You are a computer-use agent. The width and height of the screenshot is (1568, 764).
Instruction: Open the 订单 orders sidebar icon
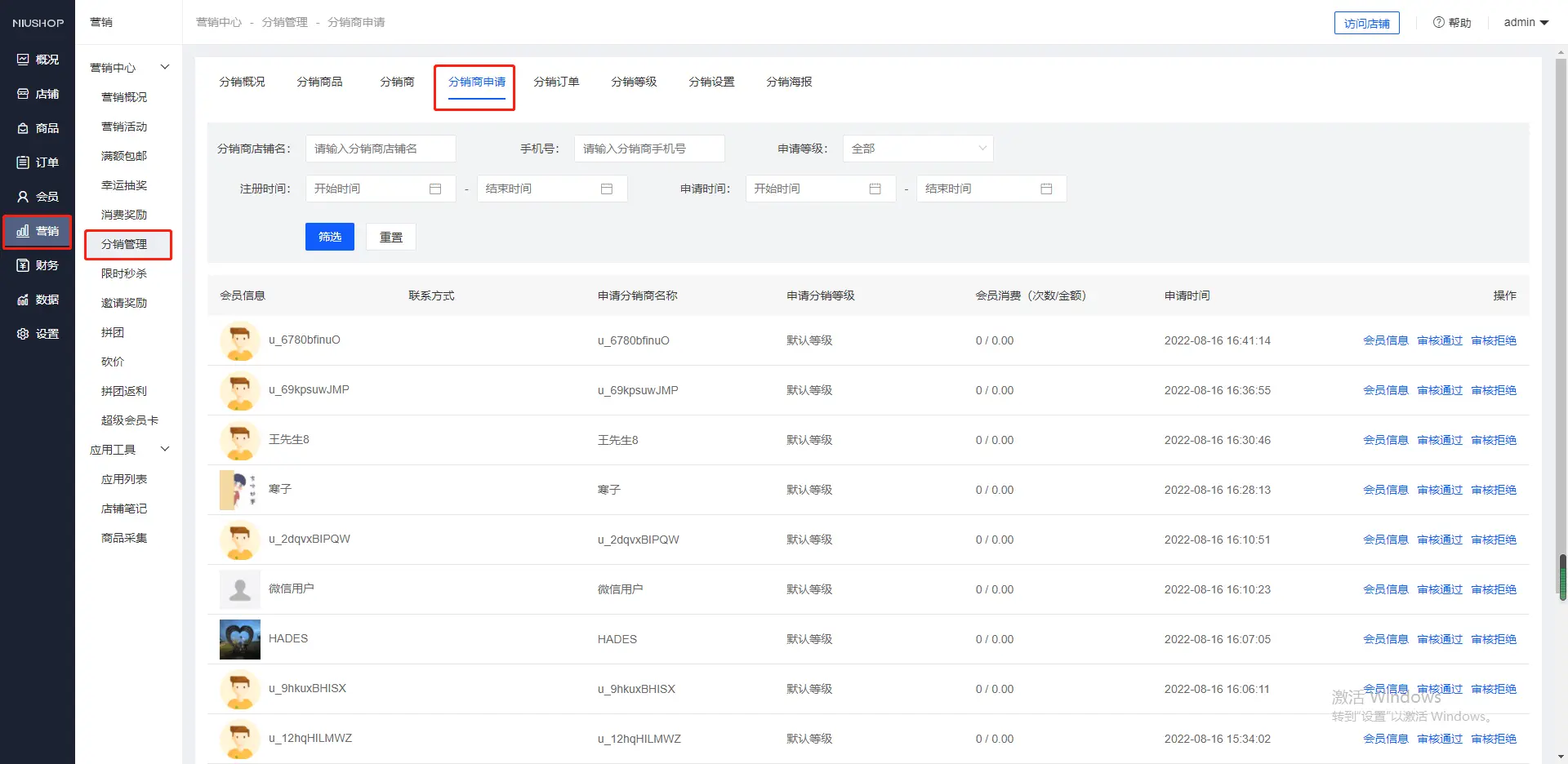tap(23, 162)
